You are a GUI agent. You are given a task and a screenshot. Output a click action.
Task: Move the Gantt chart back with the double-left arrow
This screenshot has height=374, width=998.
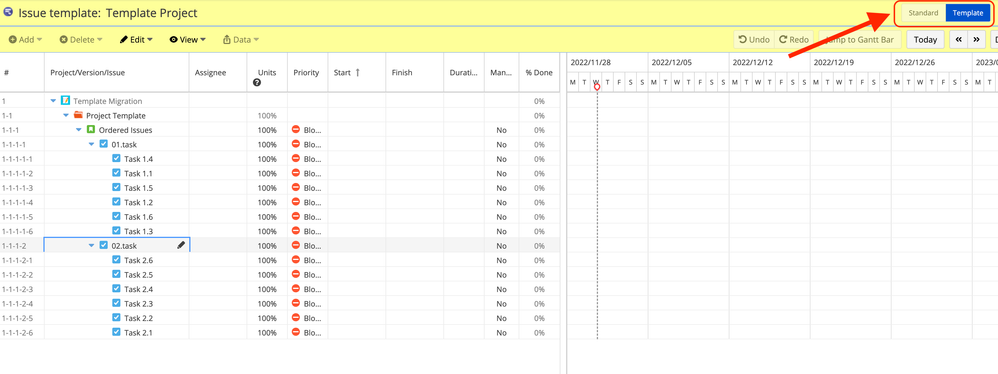pos(959,39)
